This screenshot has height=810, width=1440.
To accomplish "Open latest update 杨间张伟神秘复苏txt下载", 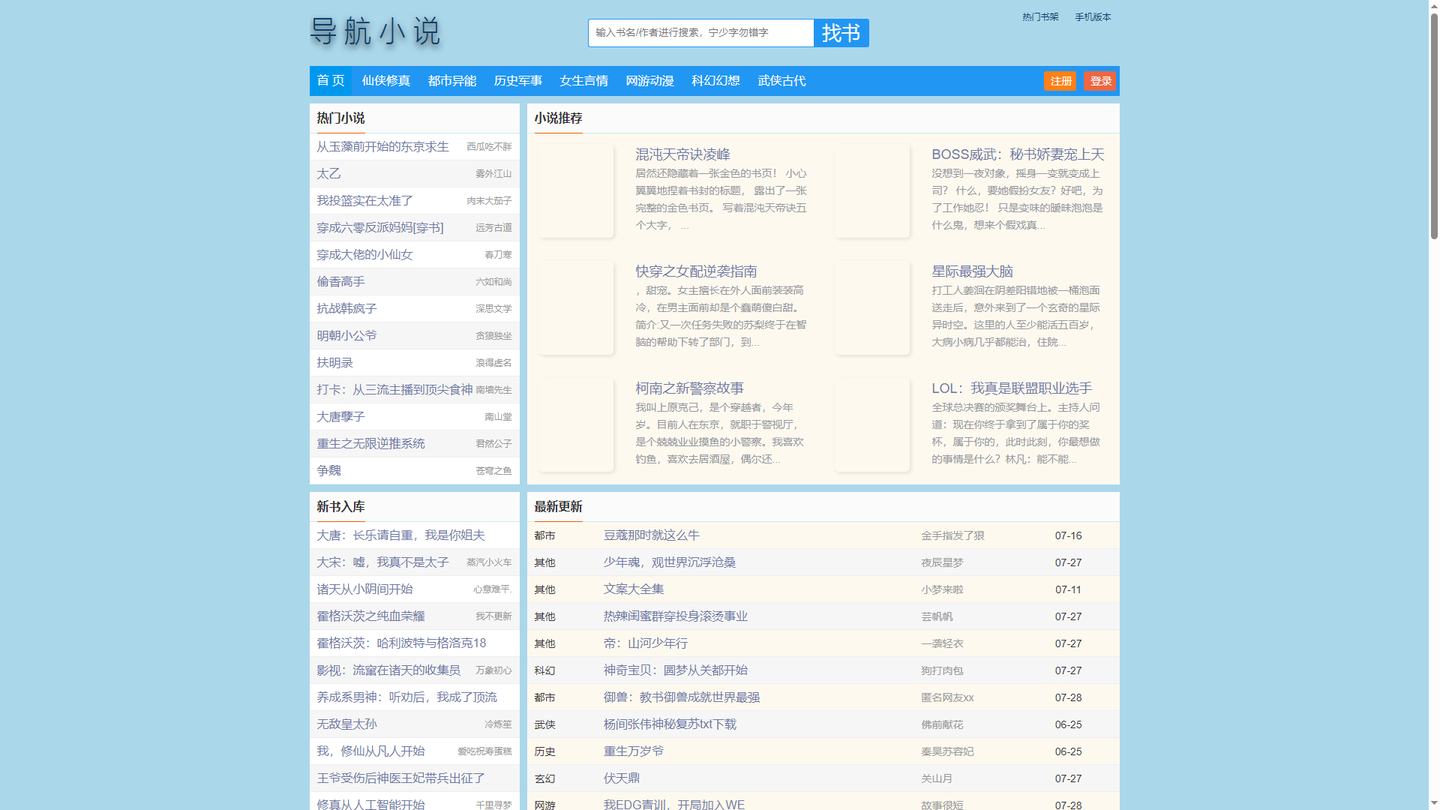I will pos(670,725).
